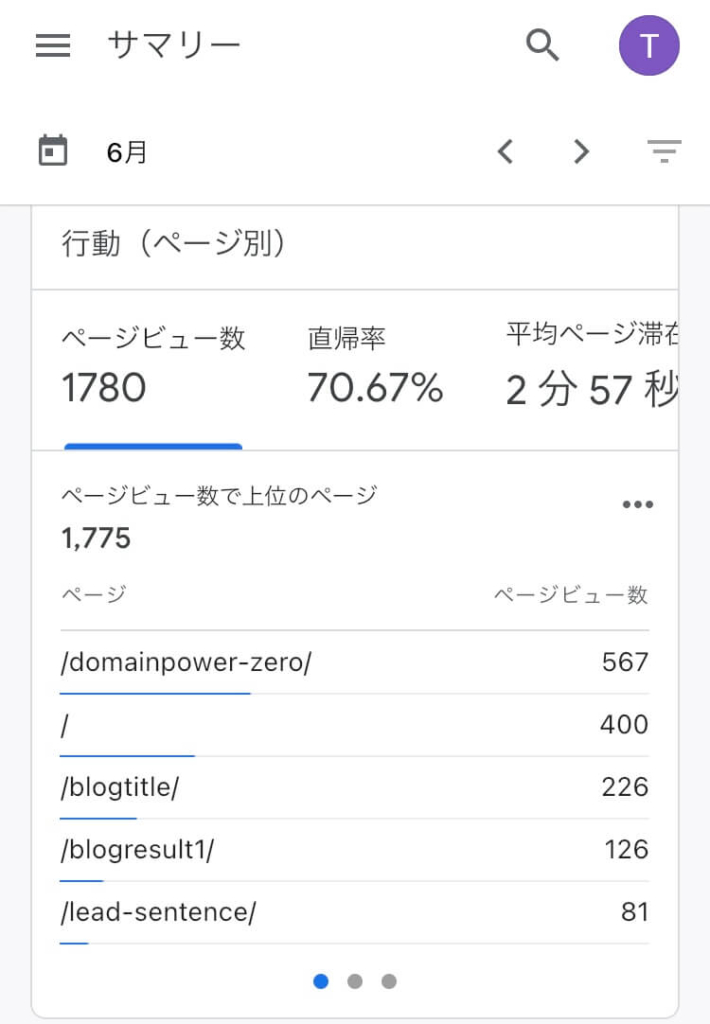Go to the next month arrow
This screenshot has height=1024, width=710.
581,152
